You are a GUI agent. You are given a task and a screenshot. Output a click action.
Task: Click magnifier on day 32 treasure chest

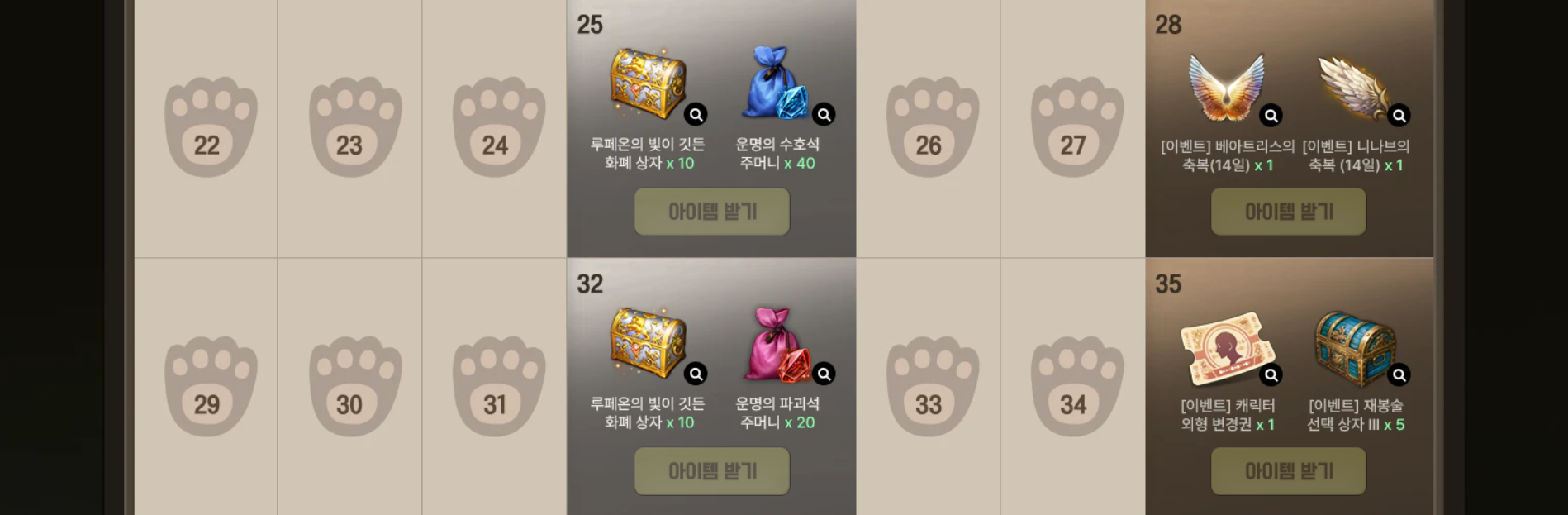tap(696, 374)
